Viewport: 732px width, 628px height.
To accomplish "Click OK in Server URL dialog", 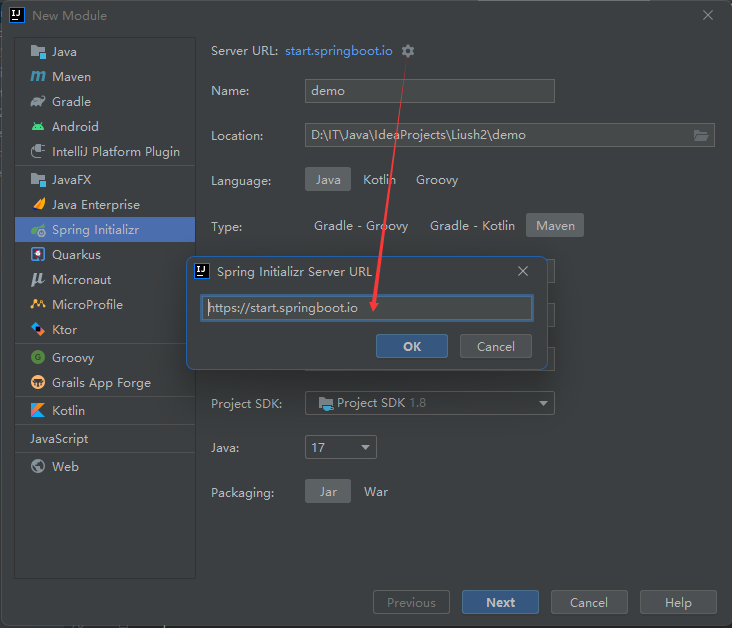I will (x=412, y=346).
